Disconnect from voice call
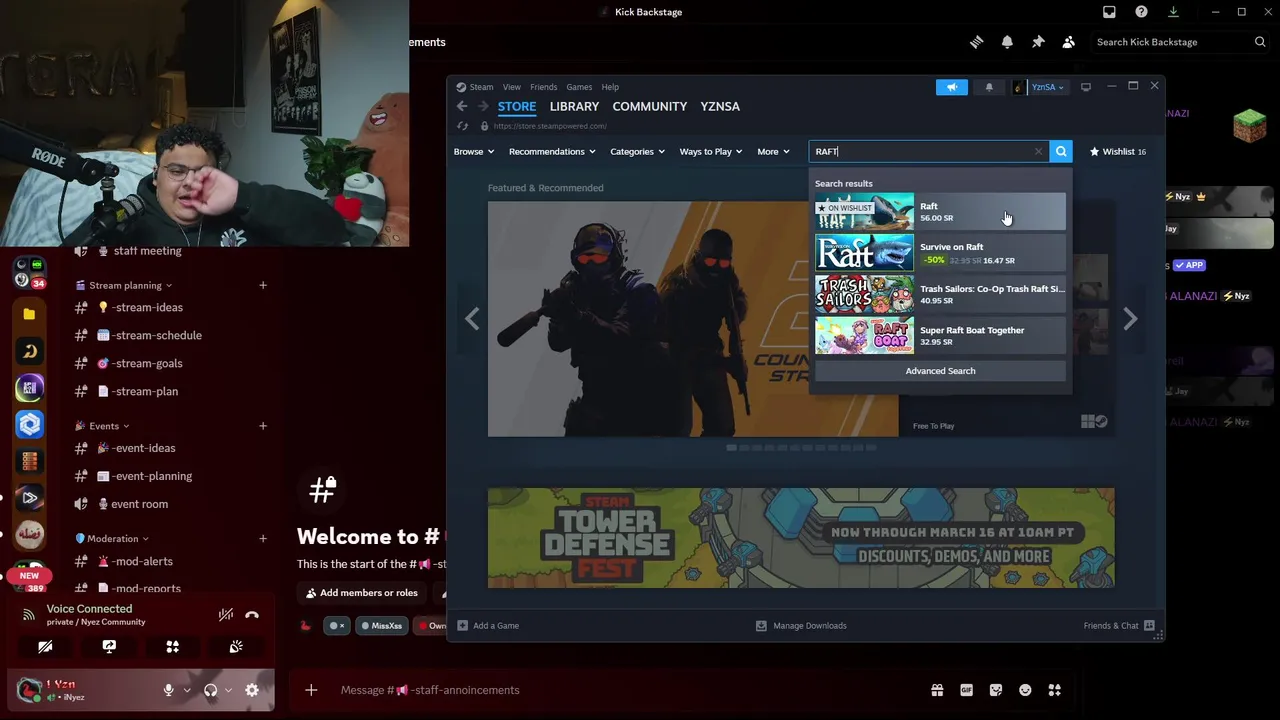Viewport: 1280px width, 720px height. pos(252,615)
